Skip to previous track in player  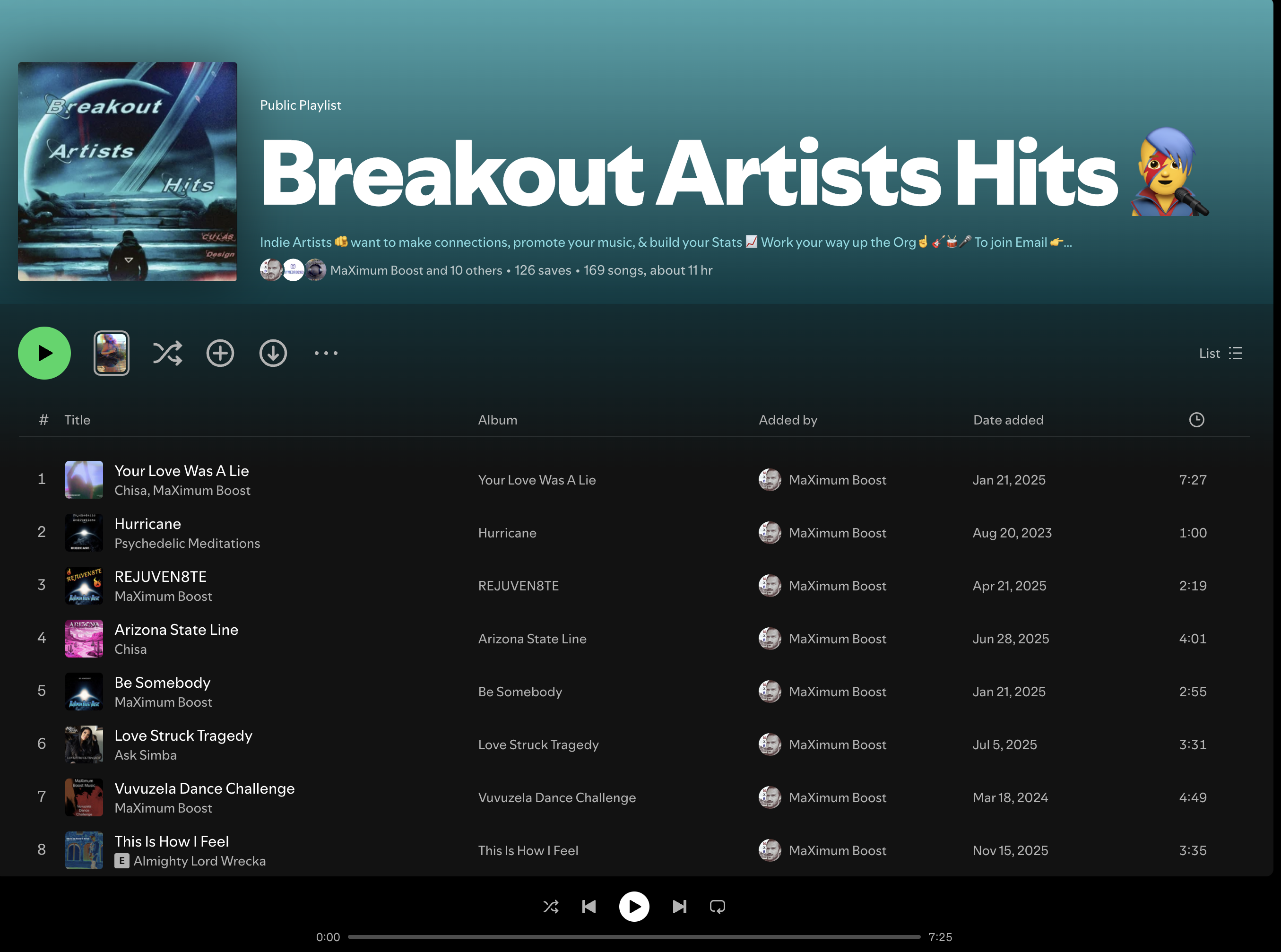(589, 907)
